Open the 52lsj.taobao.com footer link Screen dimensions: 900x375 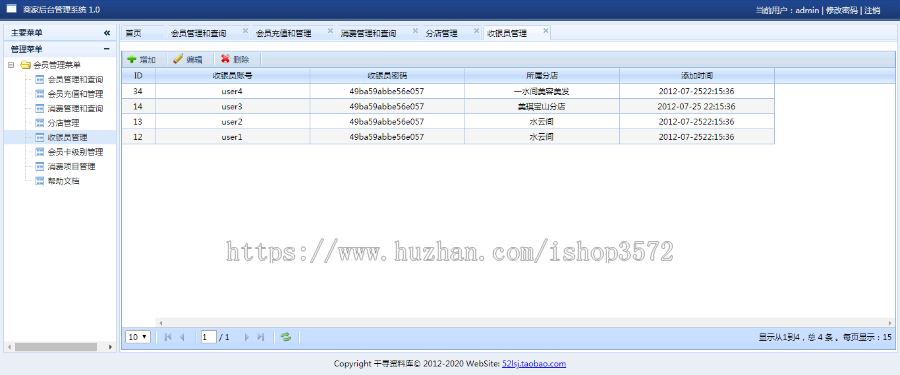click(534, 364)
